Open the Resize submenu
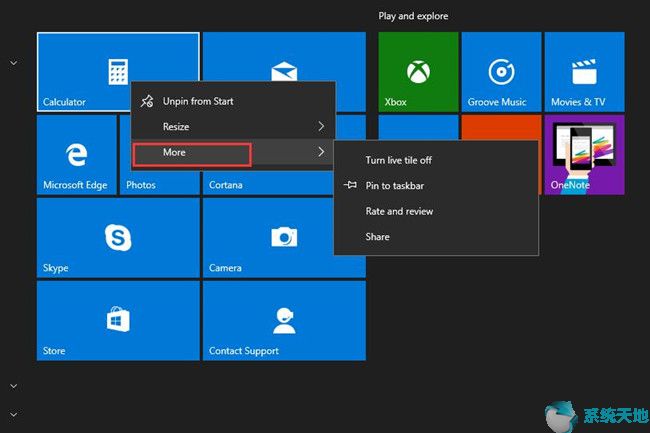The height and width of the screenshot is (433, 650). click(x=233, y=126)
